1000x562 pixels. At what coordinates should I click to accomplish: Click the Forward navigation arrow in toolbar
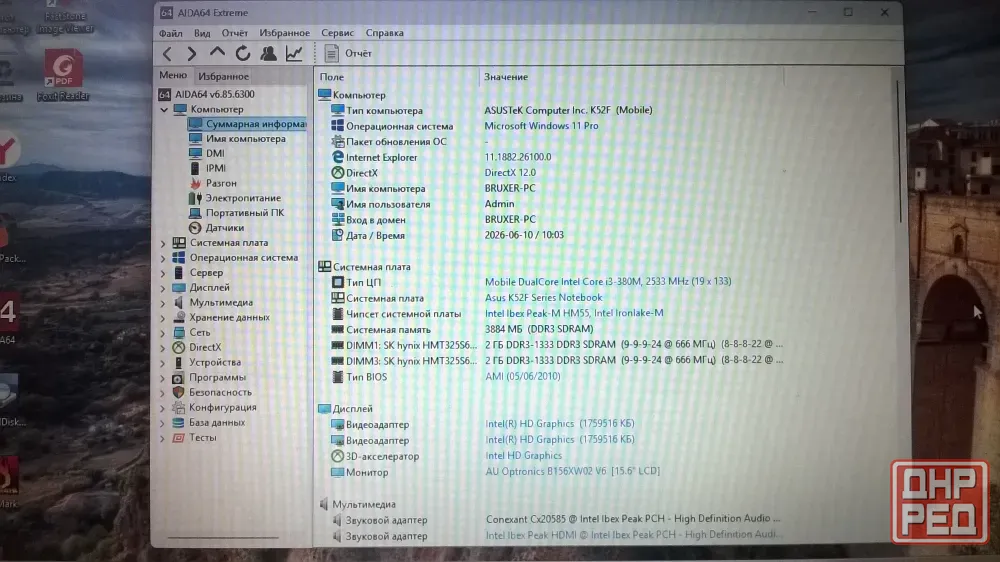[x=191, y=54]
